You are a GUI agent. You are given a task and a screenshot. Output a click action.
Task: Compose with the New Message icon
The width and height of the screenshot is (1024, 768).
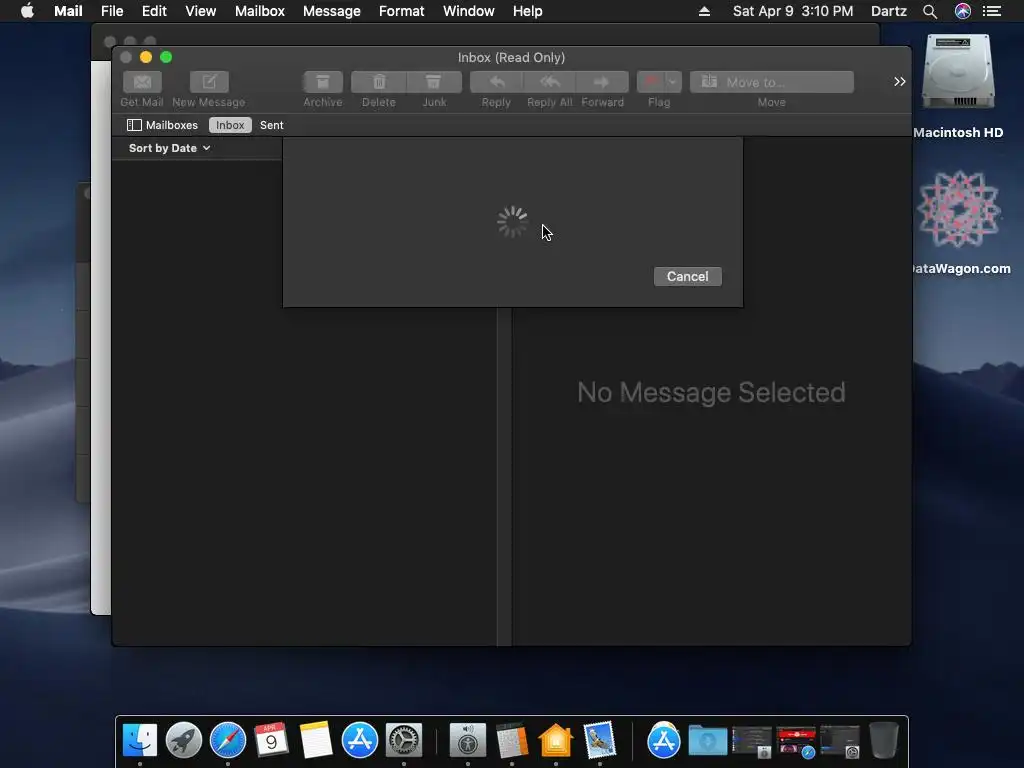(209, 82)
